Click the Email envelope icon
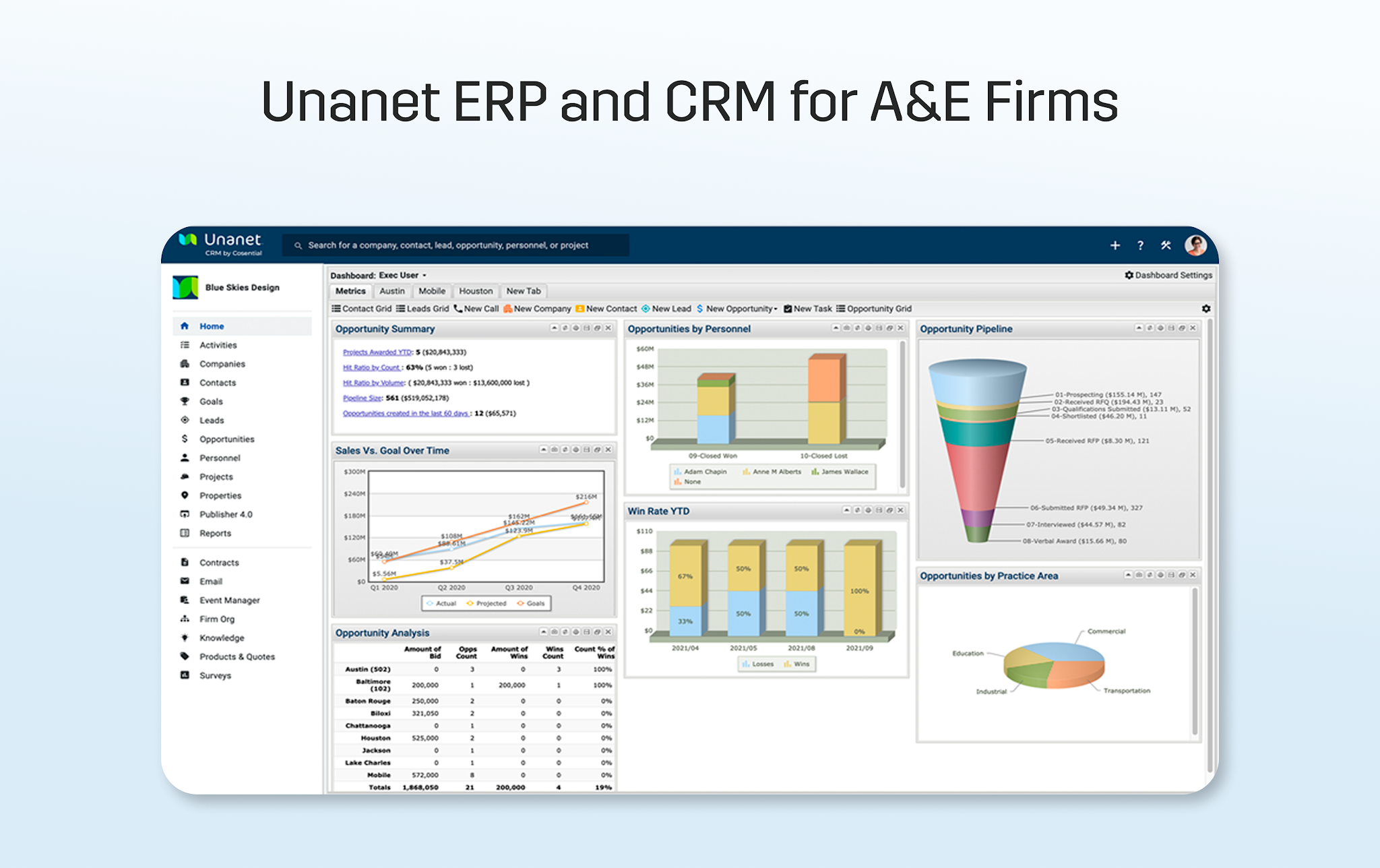 [x=185, y=581]
